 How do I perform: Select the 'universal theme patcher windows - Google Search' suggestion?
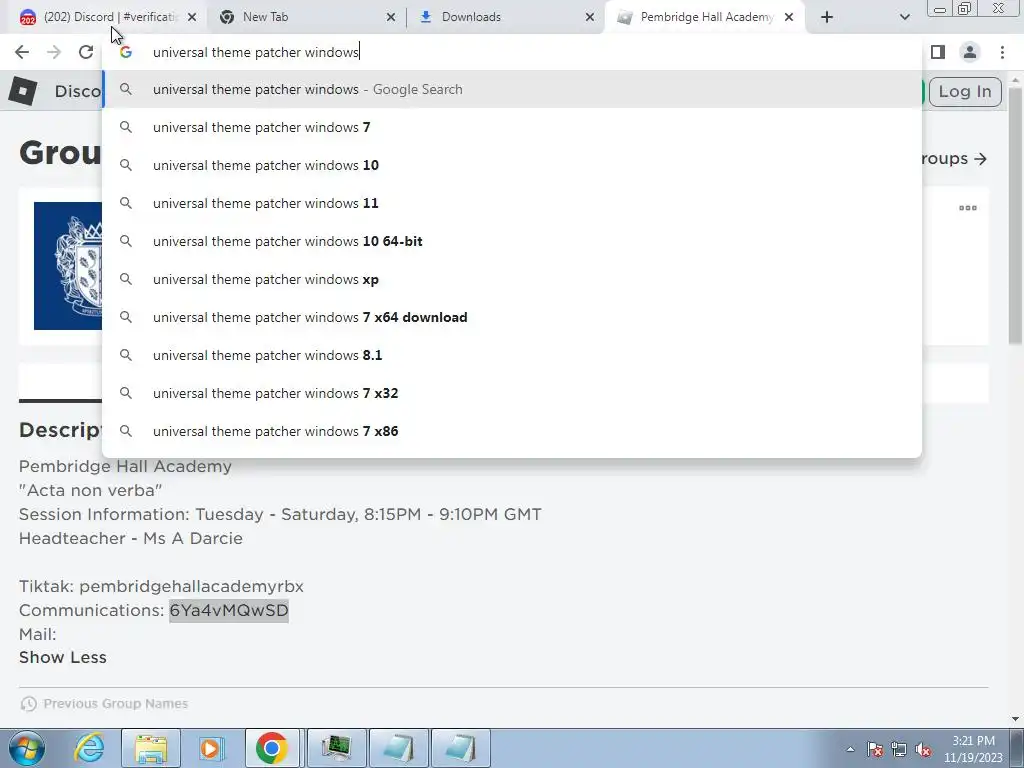(513, 89)
